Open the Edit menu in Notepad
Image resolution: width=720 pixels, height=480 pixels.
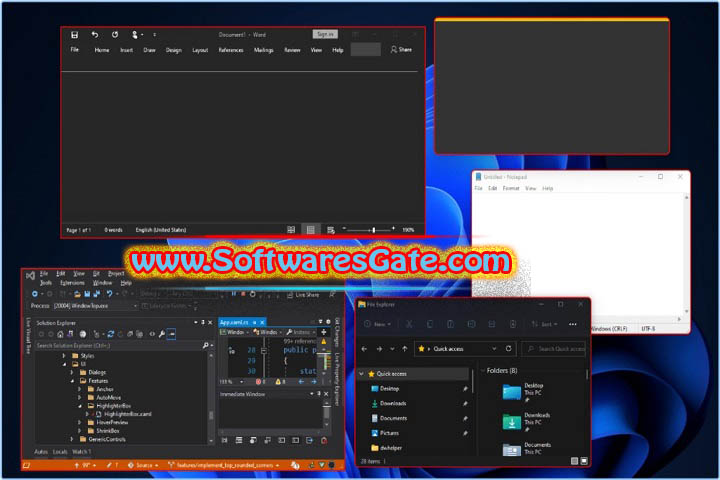(x=492, y=188)
